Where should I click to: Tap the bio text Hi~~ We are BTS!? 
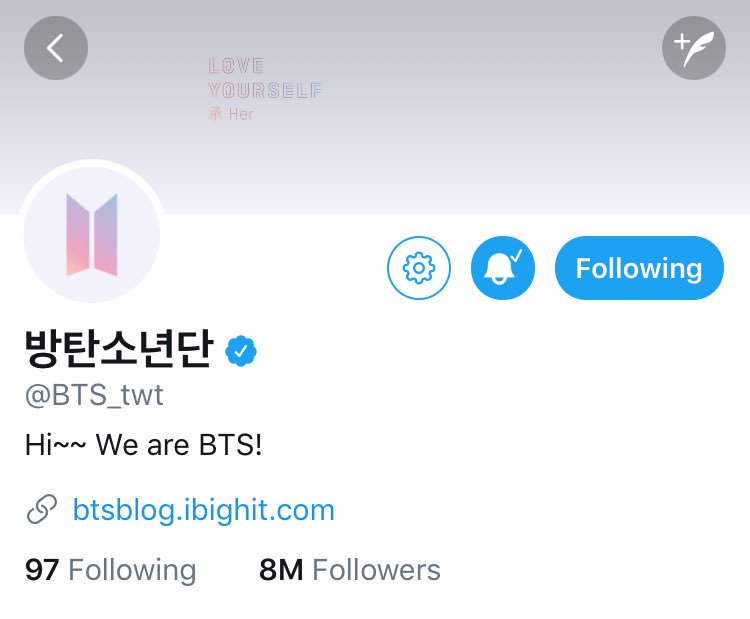(x=143, y=444)
